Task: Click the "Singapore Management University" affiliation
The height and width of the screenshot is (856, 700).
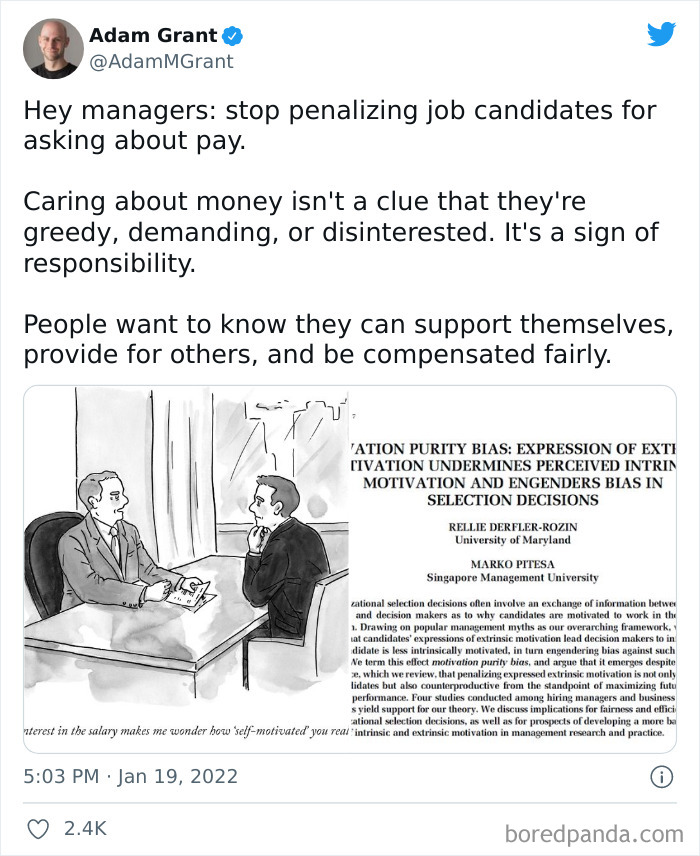Action: [512, 577]
